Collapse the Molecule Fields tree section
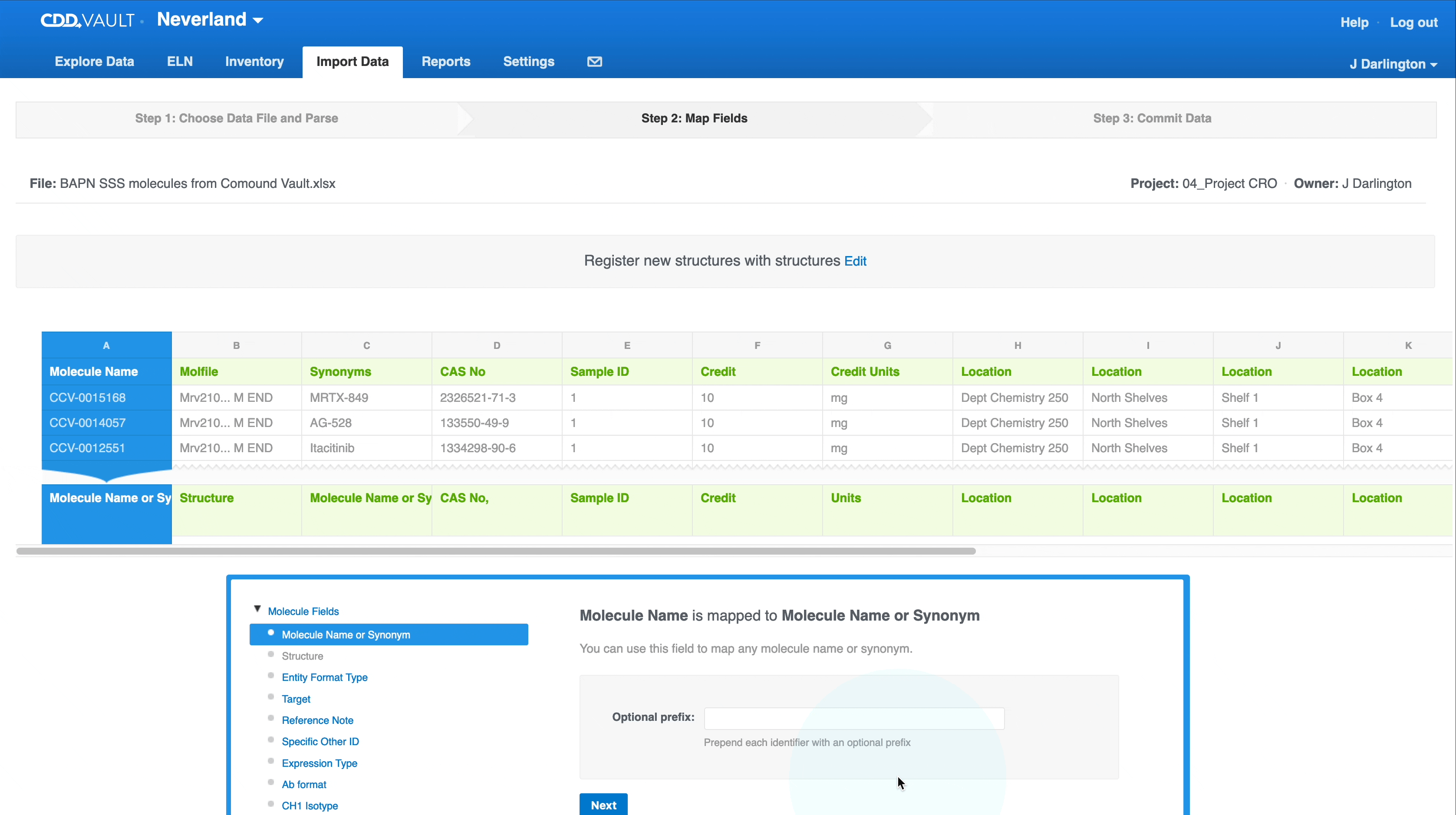The image size is (1456, 815). (x=257, y=609)
